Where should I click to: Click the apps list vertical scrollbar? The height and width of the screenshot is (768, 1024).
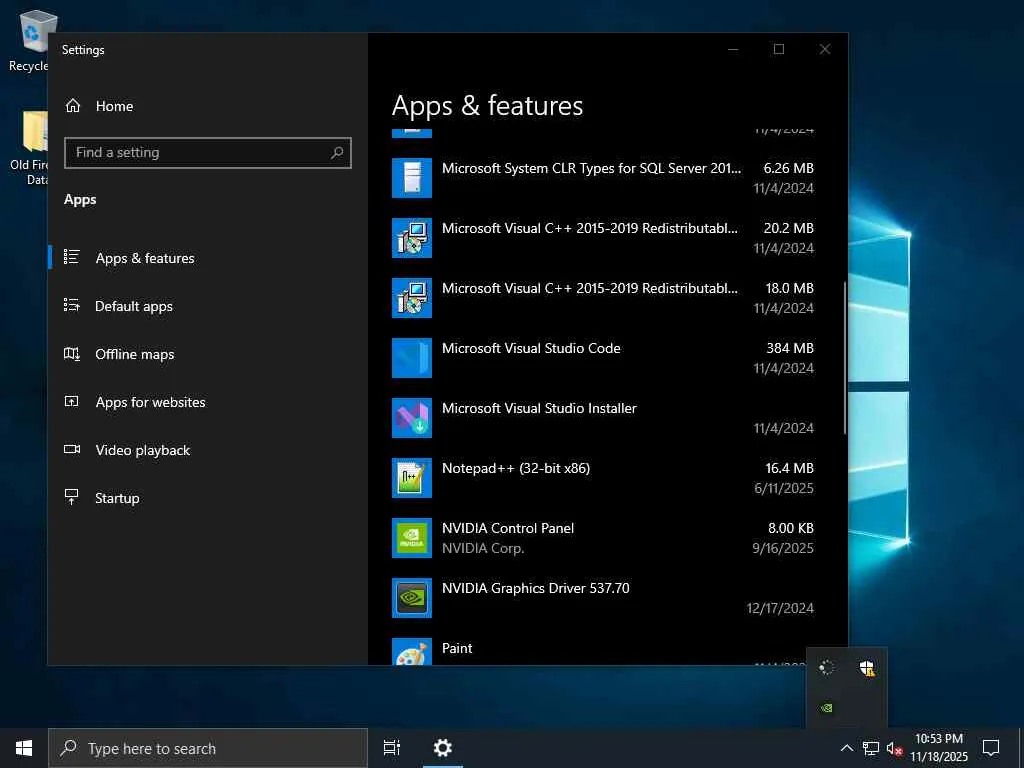[846, 357]
